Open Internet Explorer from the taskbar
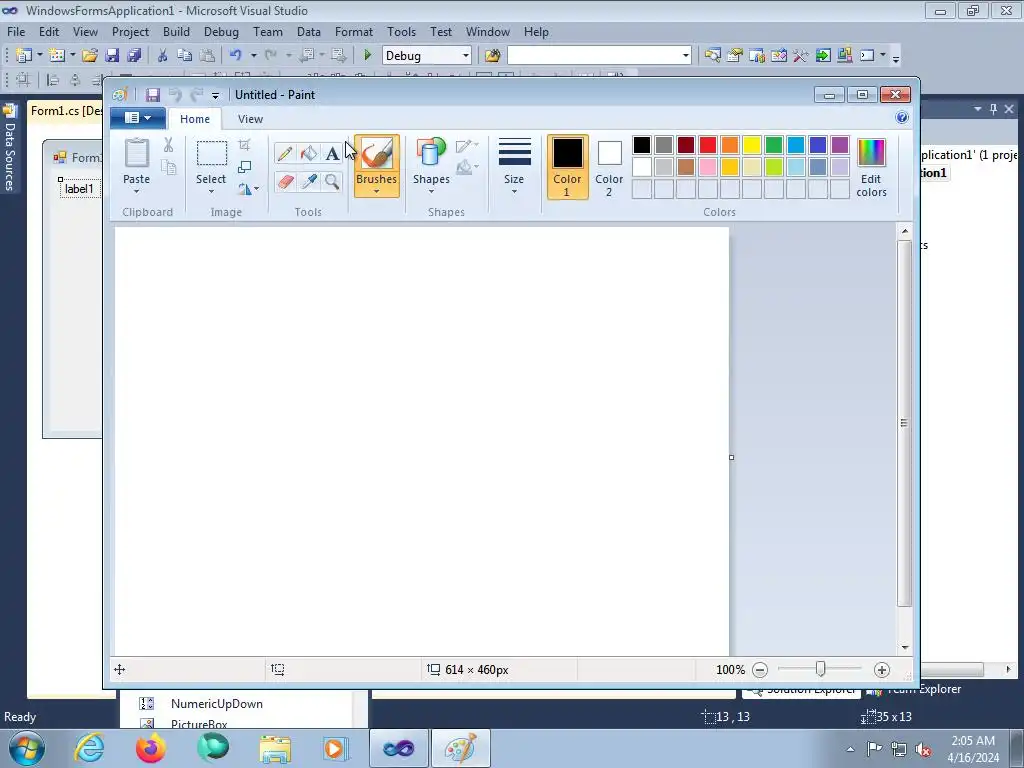The image size is (1024, 768). (x=89, y=748)
